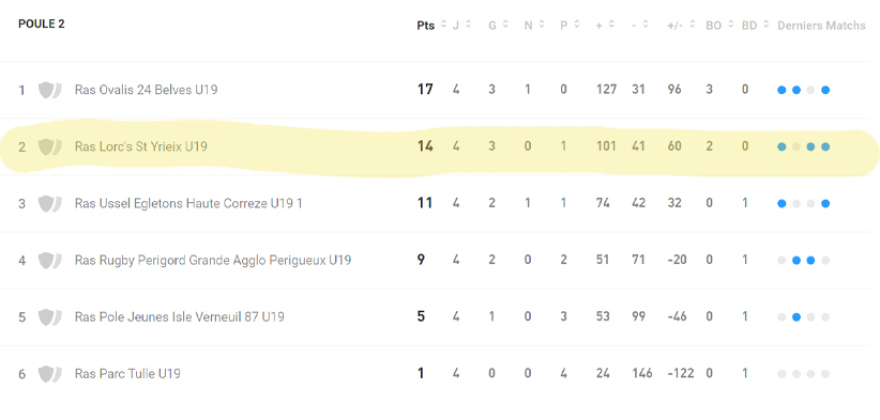Click the Derniers Matchs column header
The image size is (880, 420).
[x=821, y=25]
